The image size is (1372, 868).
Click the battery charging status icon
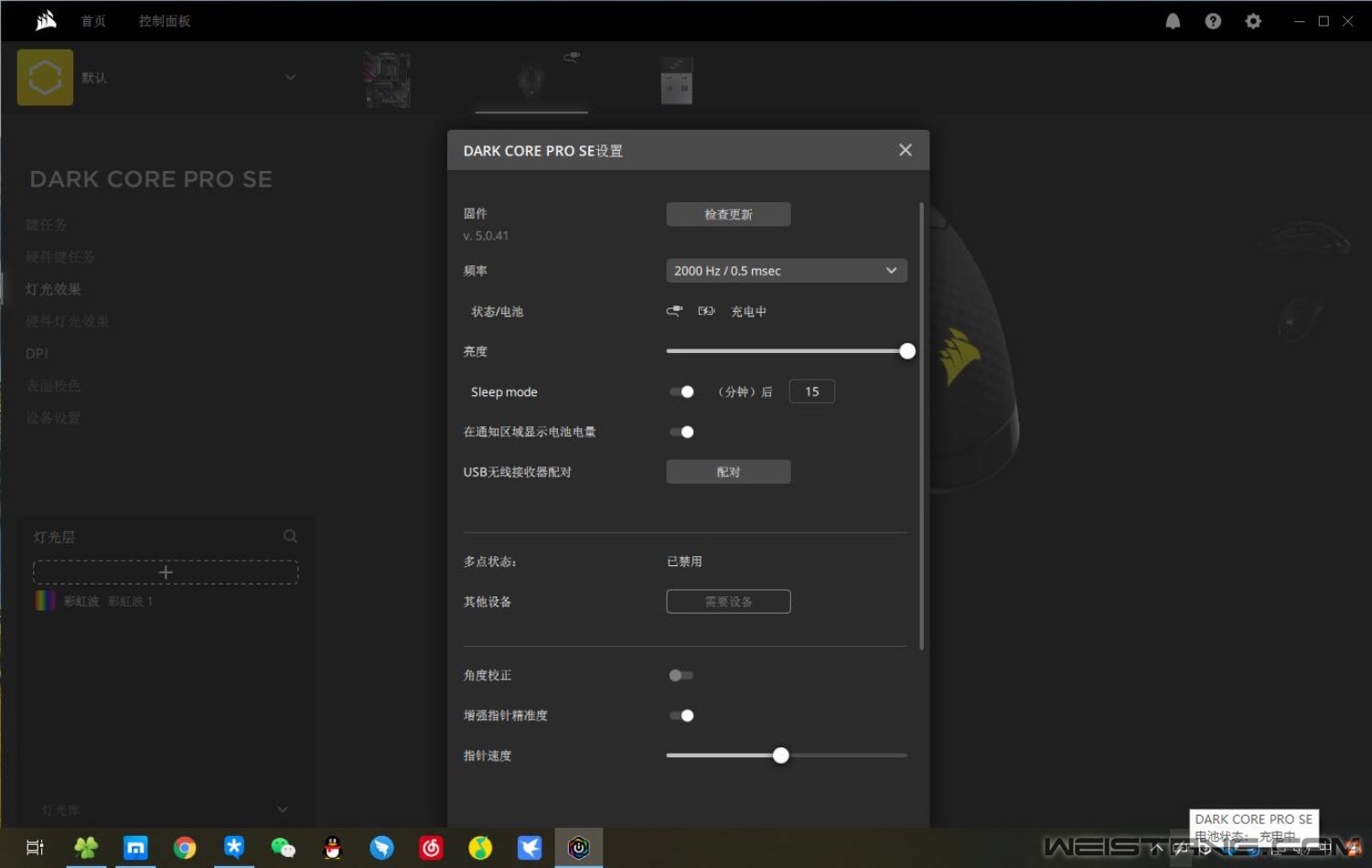pyautogui.click(x=706, y=311)
